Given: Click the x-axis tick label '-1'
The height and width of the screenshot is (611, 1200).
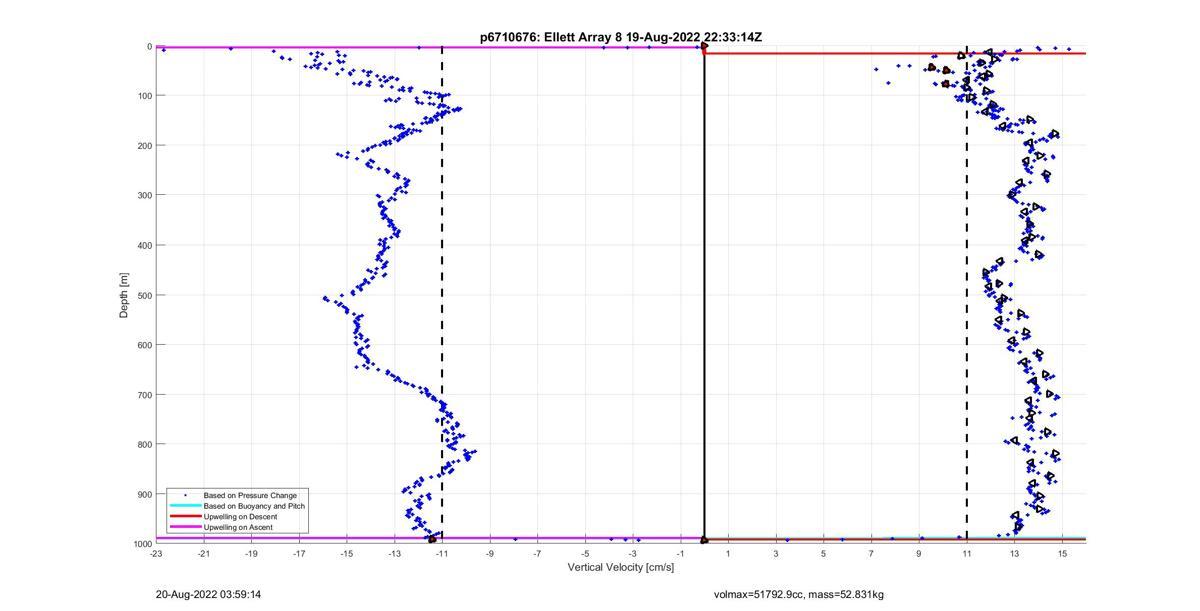Looking at the screenshot, I should (682, 553).
